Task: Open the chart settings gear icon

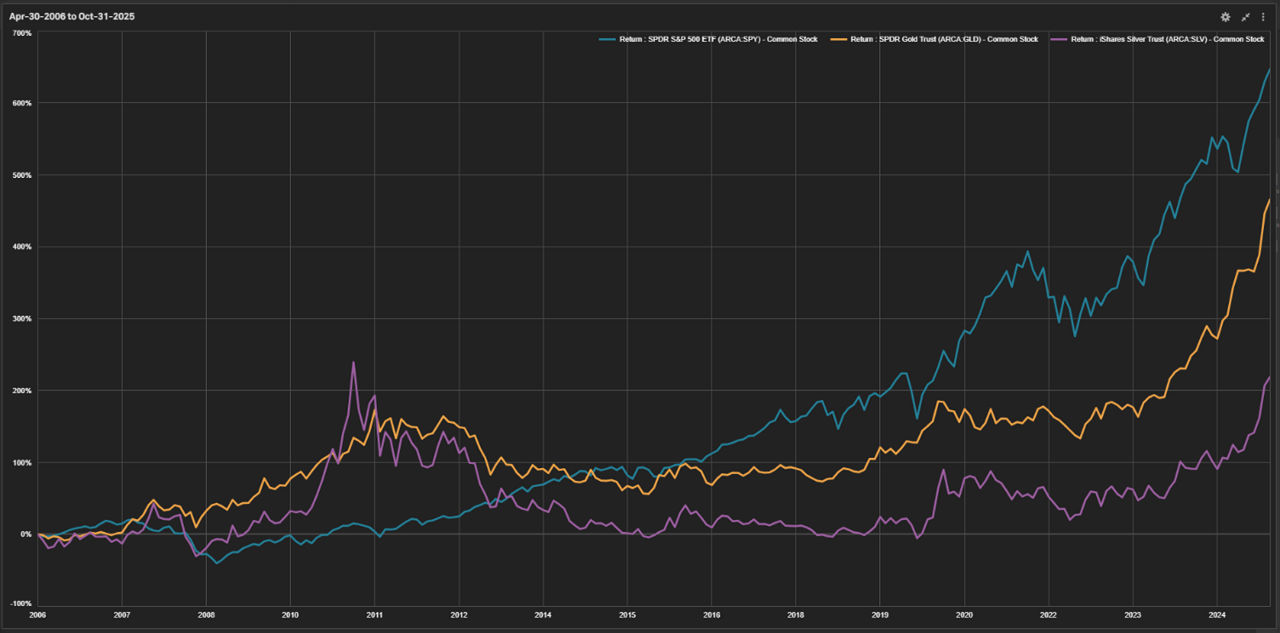Action: pyautogui.click(x=1225, y=17)
